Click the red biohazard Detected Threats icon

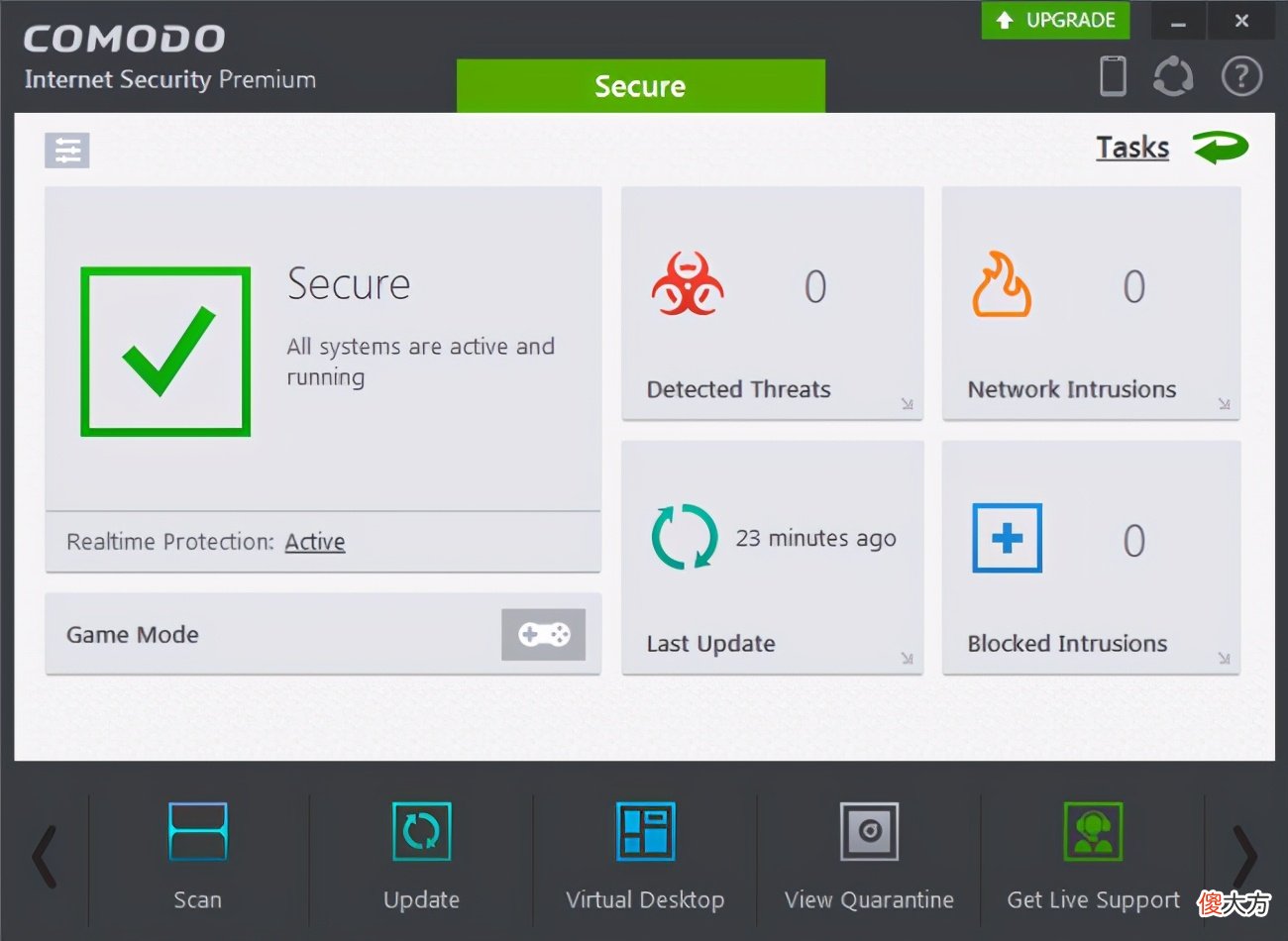pyautogui.click(x=687, y=284)
